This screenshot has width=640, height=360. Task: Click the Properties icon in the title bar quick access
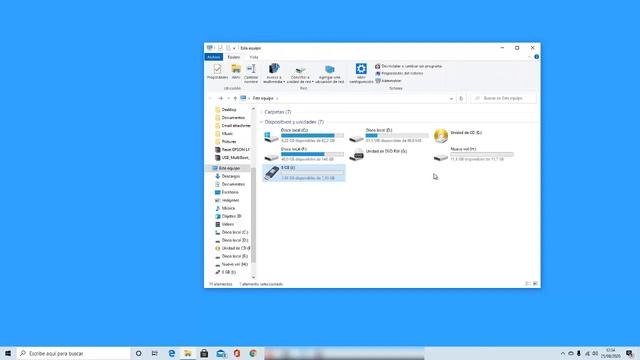pos(220,48)
